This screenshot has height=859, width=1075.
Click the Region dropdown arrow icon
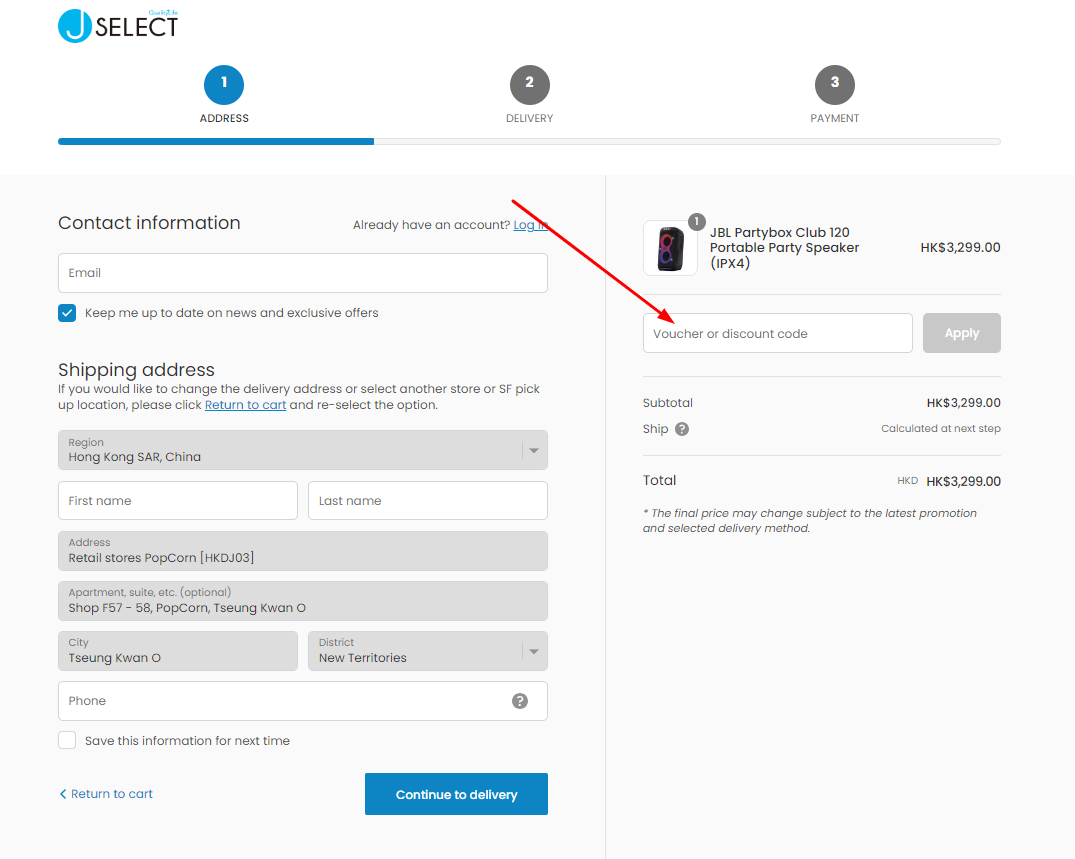click(533, 450)
